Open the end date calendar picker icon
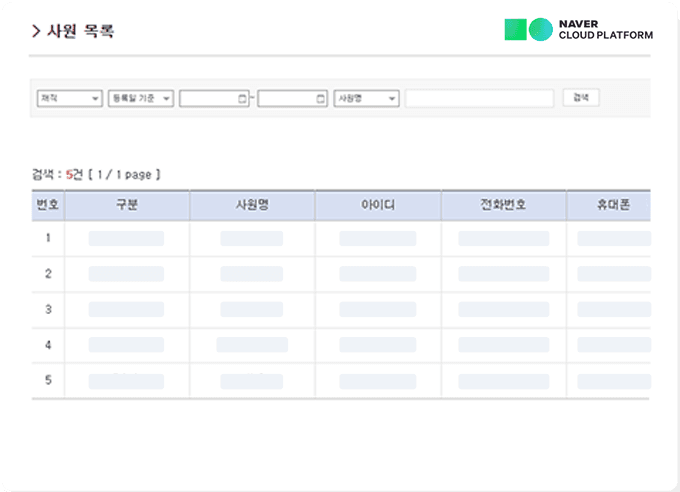 click(321, 98)
